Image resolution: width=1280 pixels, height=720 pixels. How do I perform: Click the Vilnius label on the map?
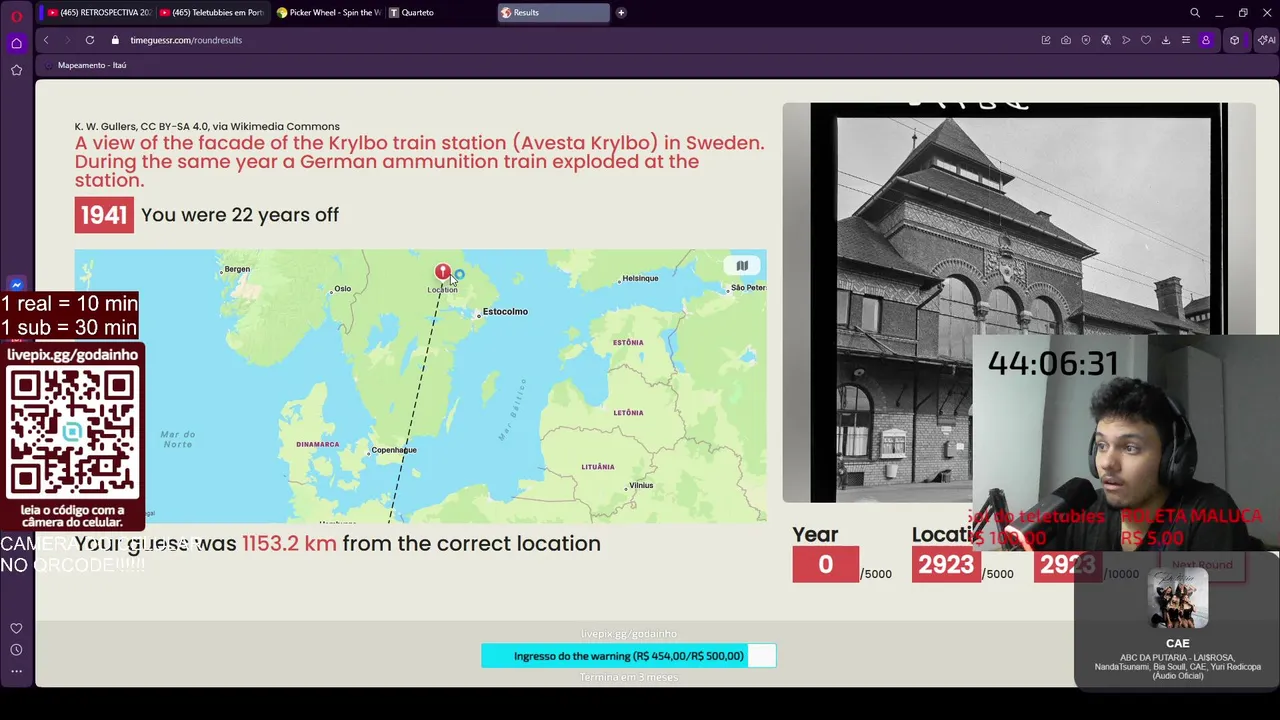tap(641, 486)
